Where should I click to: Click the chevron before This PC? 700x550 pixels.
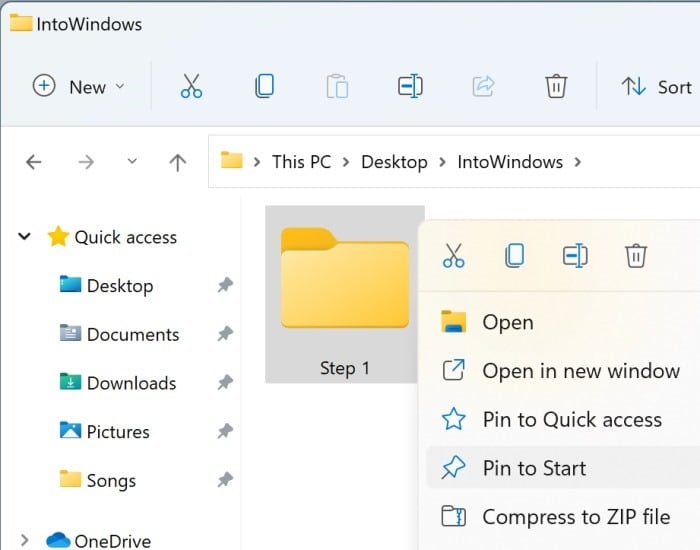coord(257,162)
